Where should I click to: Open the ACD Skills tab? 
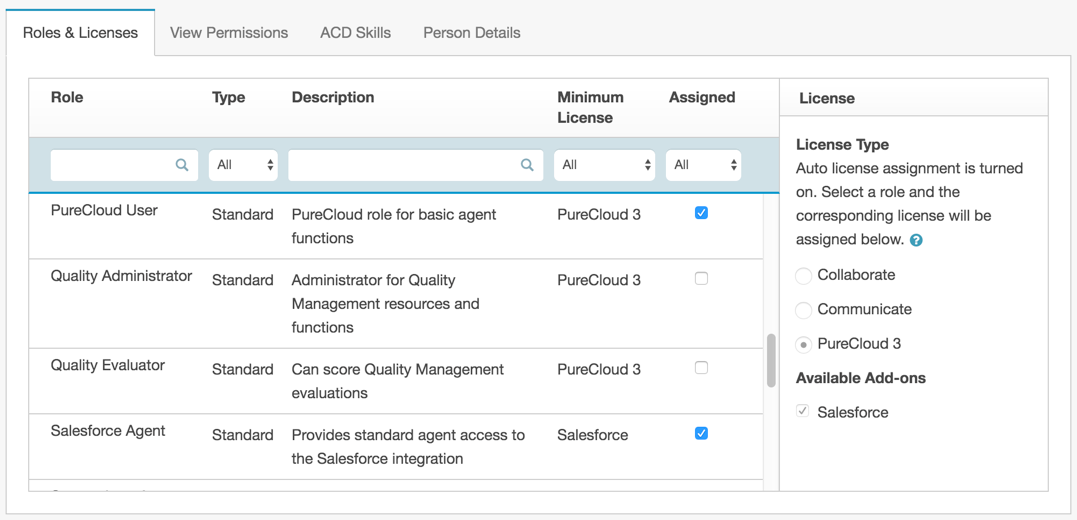[356, 33]
